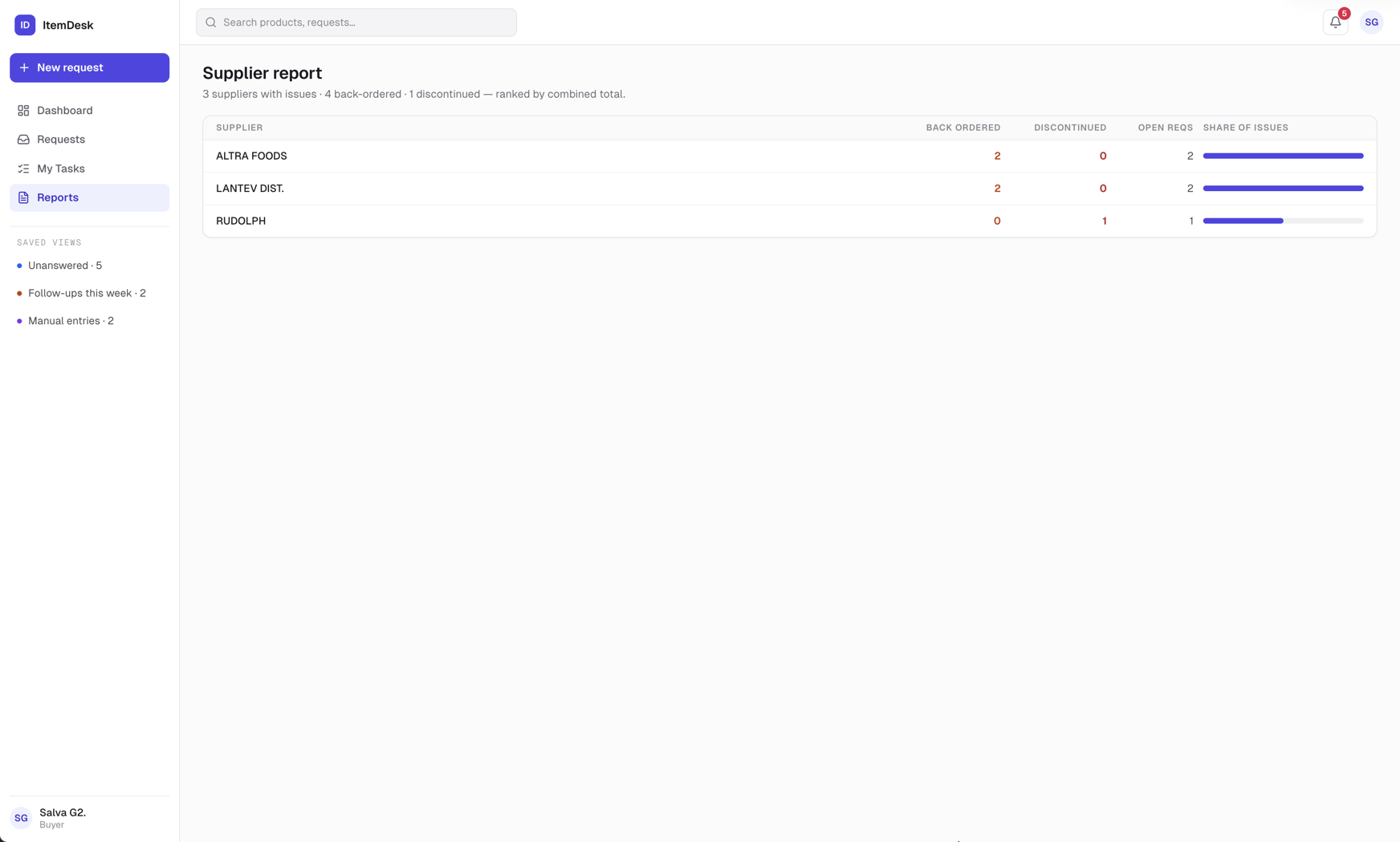Select the LANTEV DIST. supplier name
The image size is (1400, 842).
pyautogui.click(x=250, y=189)
